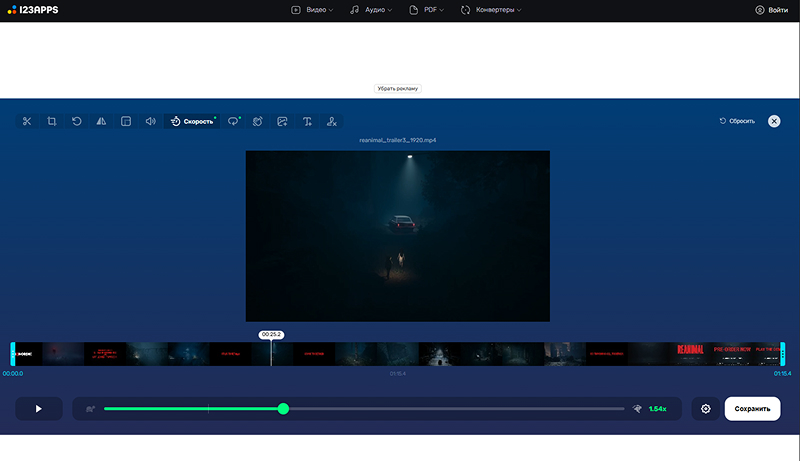Click Войти to sign in
This screenshot has width=800, height=461.
pos(771,9)
